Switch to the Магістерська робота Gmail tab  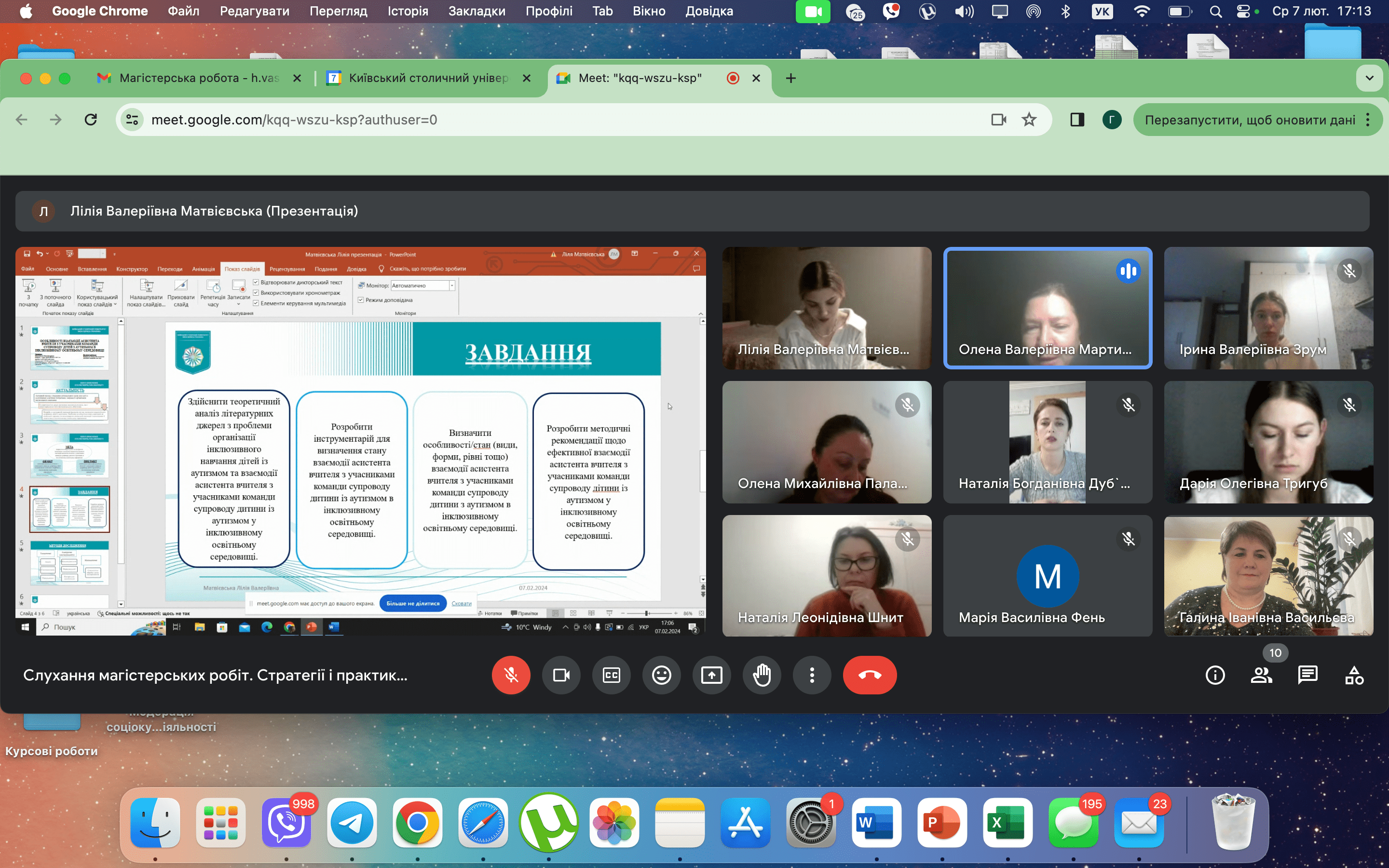pos(198,78)
